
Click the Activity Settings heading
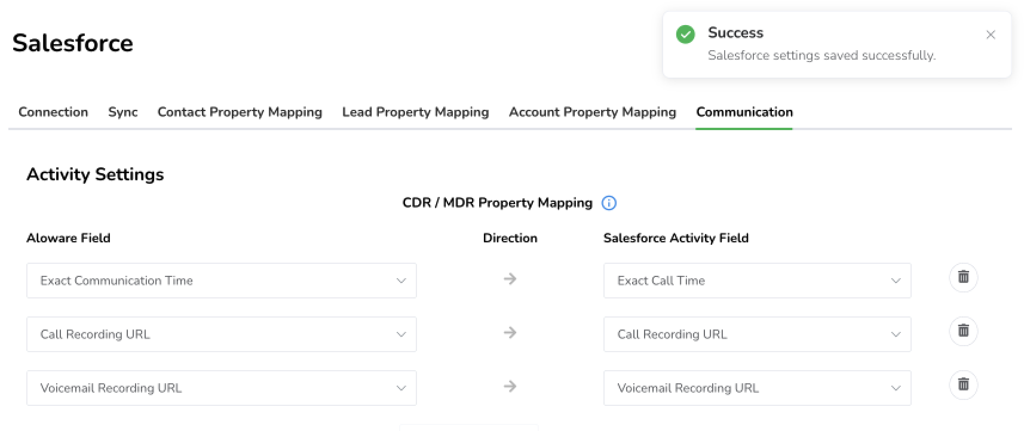(95, 174)
